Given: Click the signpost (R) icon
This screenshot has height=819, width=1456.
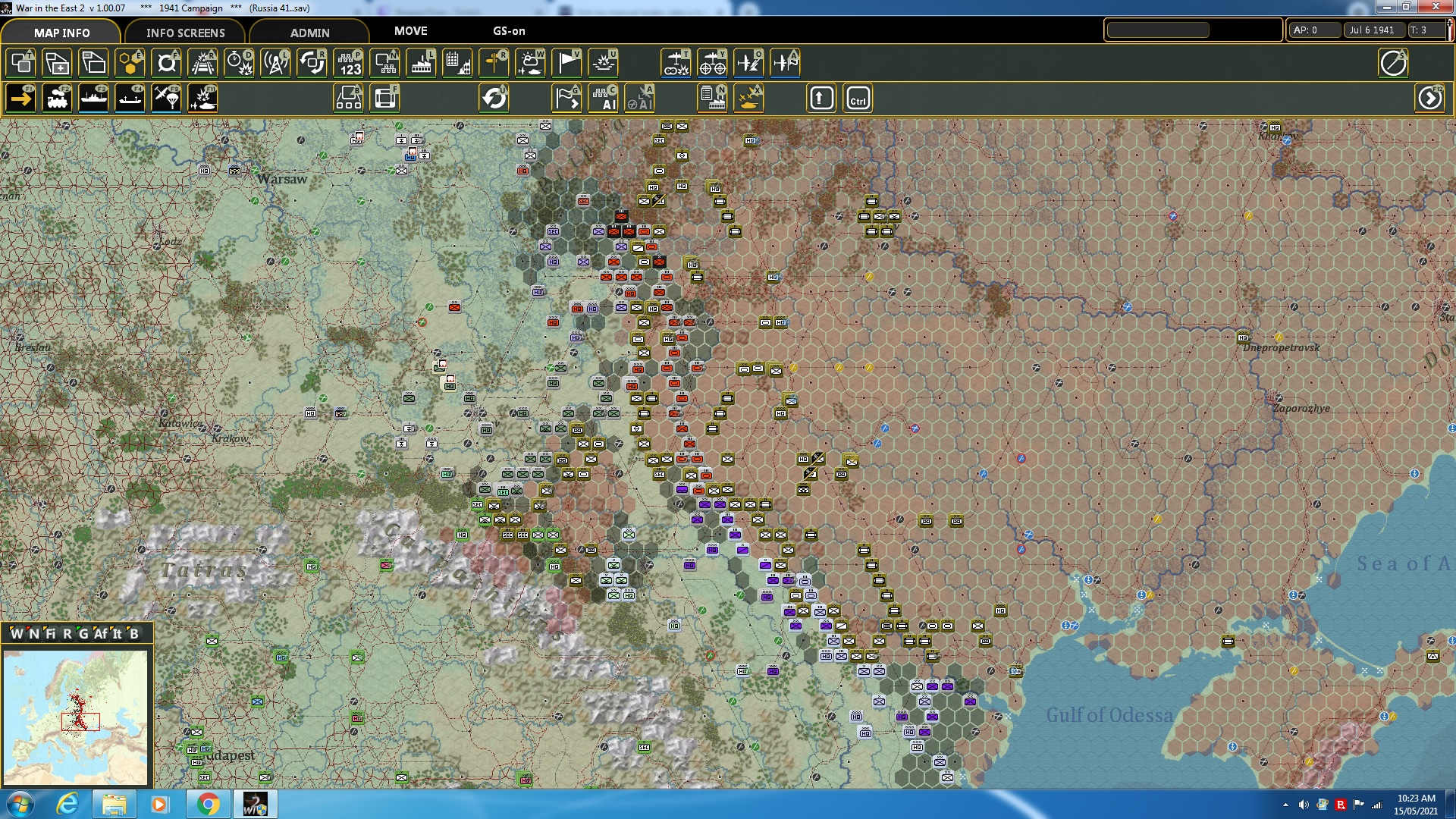Looking at the screenshot, I should point(494,63).
